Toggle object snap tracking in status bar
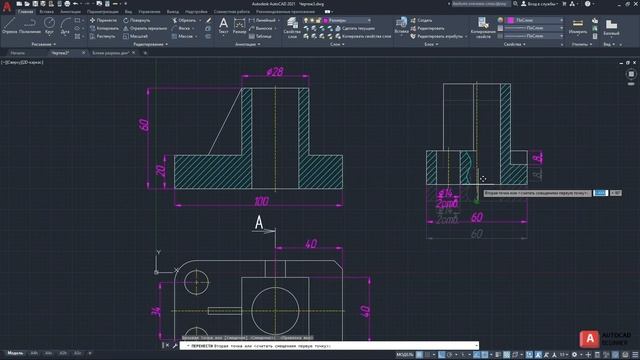 click(x=476, y=355)
